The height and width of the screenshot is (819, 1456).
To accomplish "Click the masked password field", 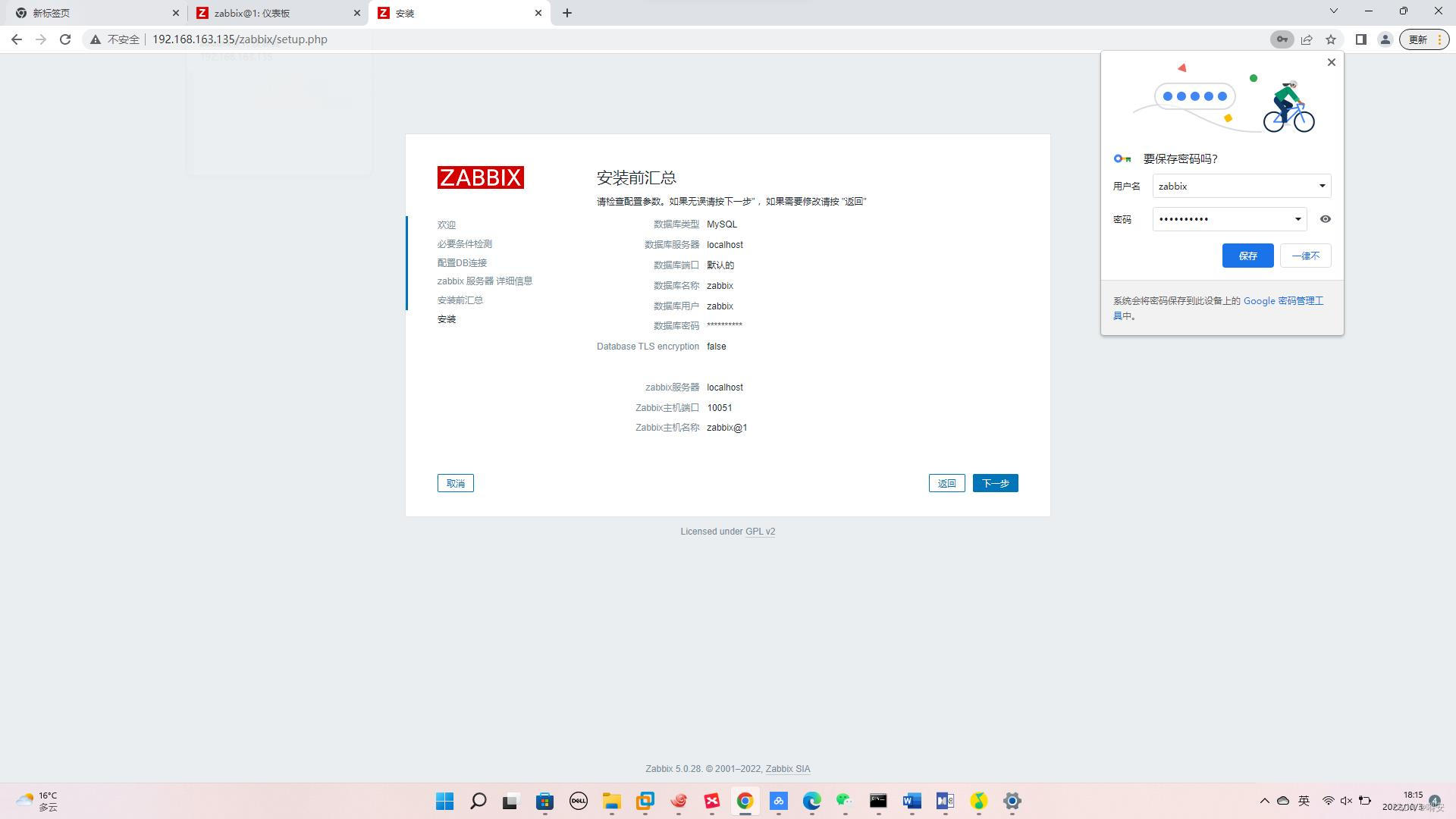I will 1229,219.
